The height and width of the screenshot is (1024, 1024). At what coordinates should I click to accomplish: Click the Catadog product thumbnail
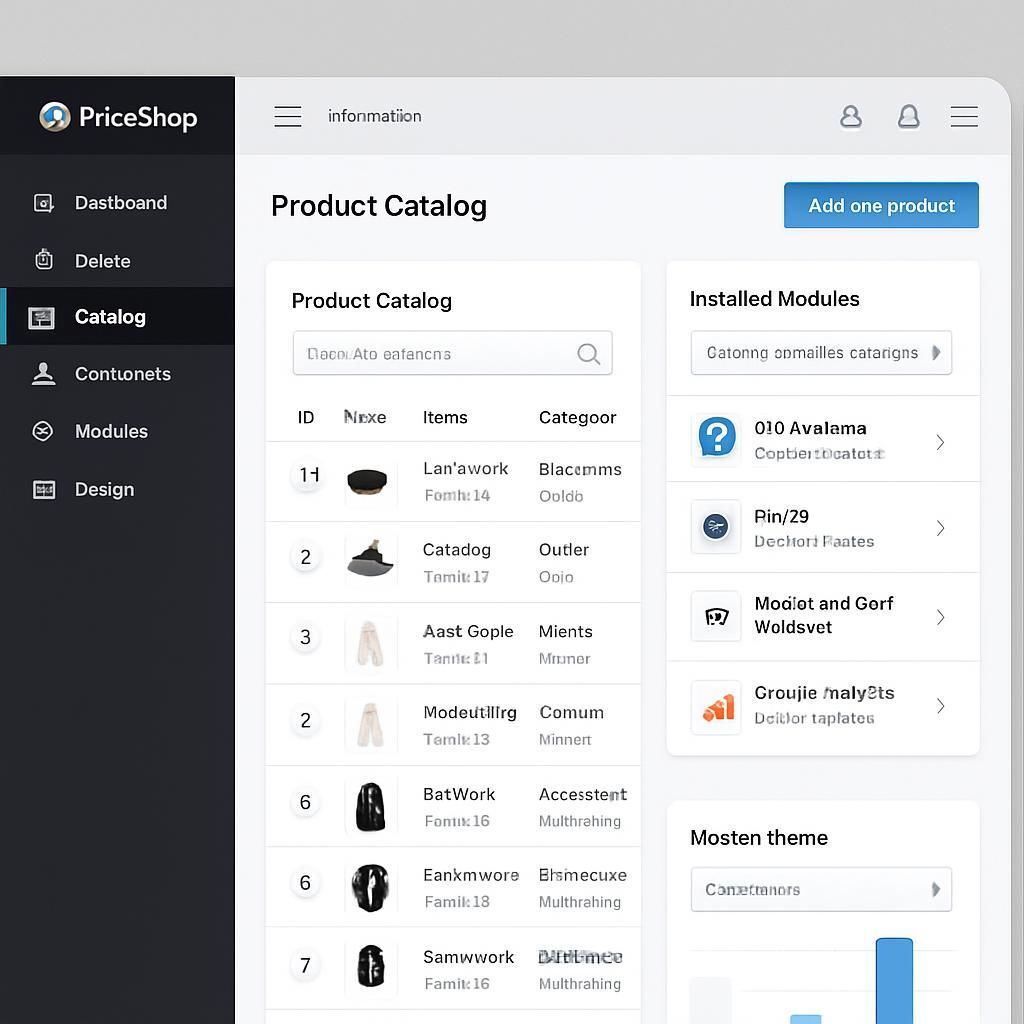point(371,561)
